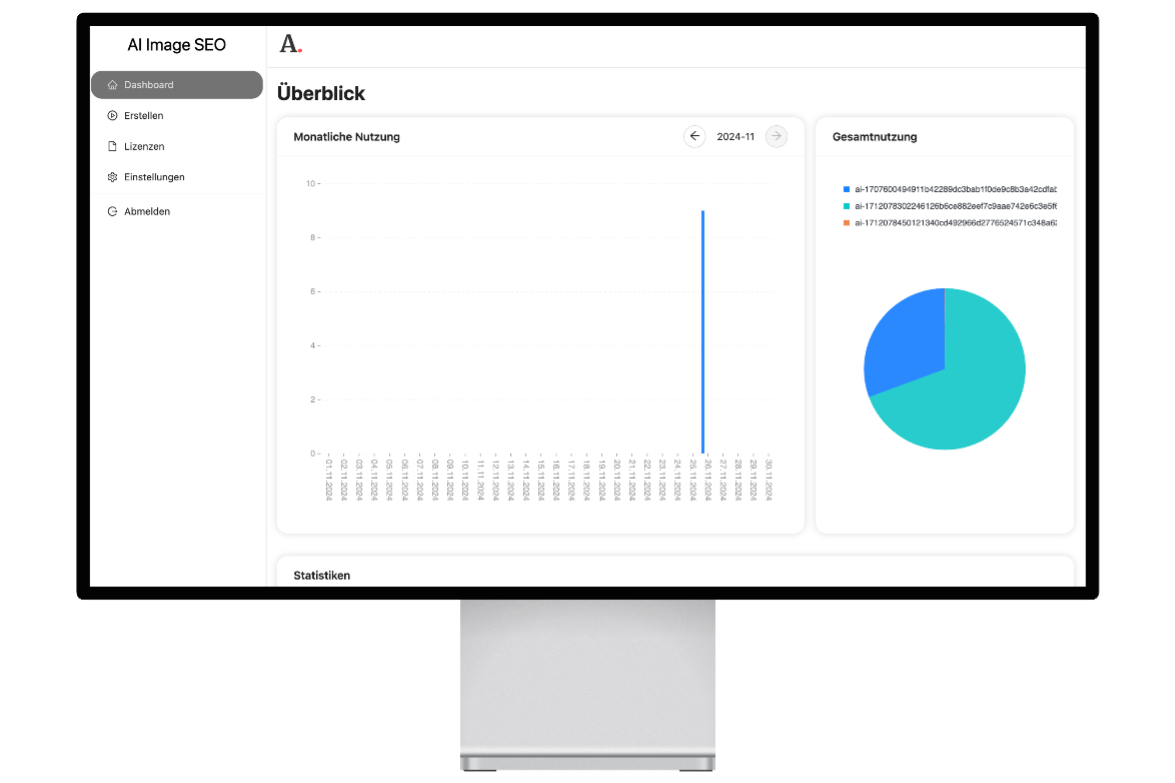Click the 'AI Image SEO' sidebar title
1175x783 pixels.
(x=177, y=45)
